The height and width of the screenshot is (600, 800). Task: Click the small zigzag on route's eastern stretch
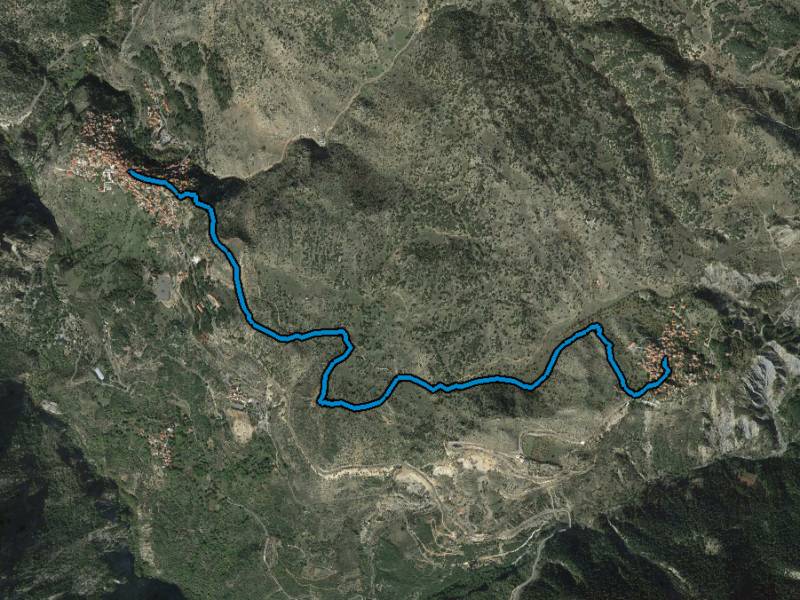coord(440,387)
